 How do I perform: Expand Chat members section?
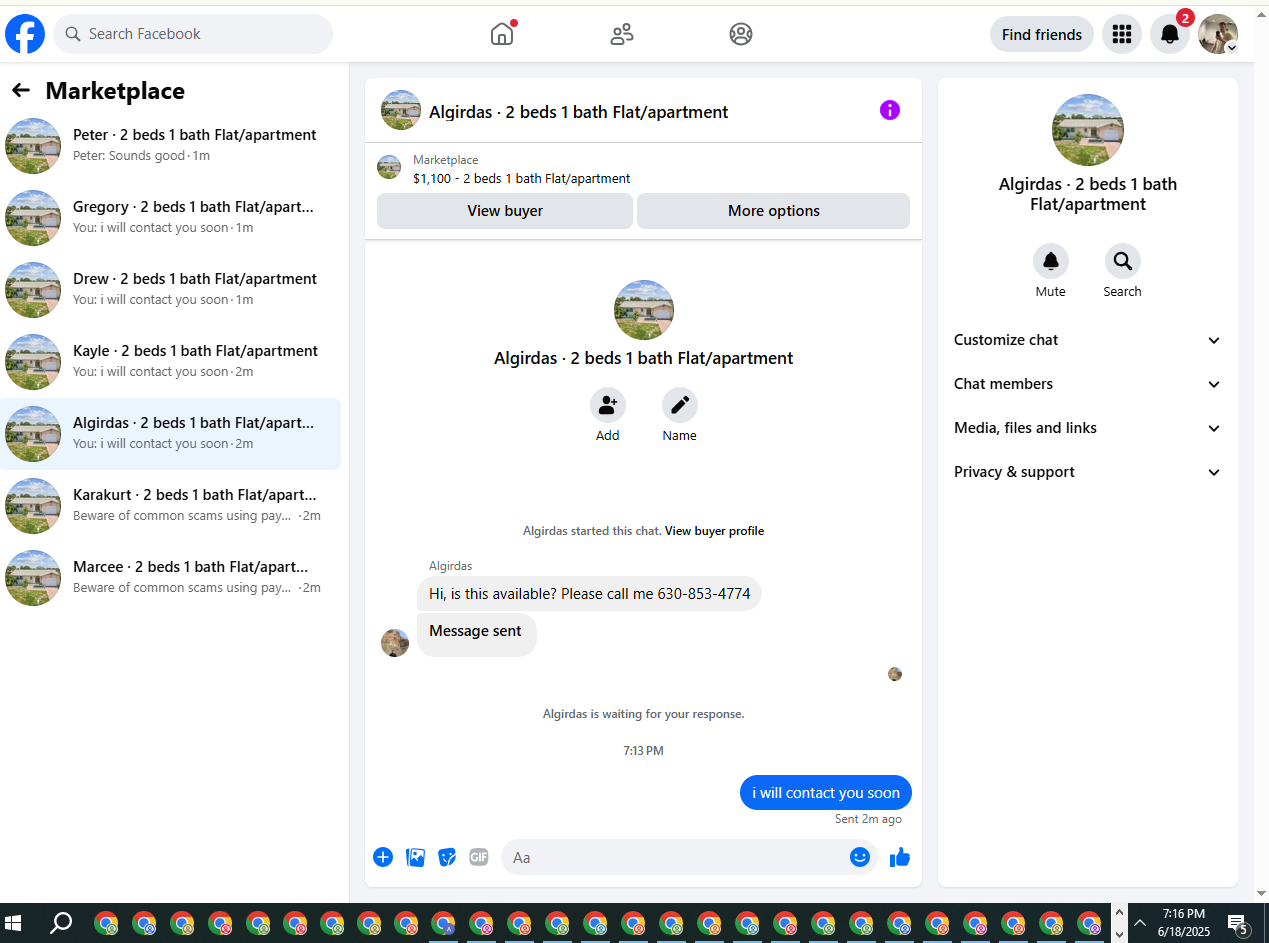coord(1088,384)
